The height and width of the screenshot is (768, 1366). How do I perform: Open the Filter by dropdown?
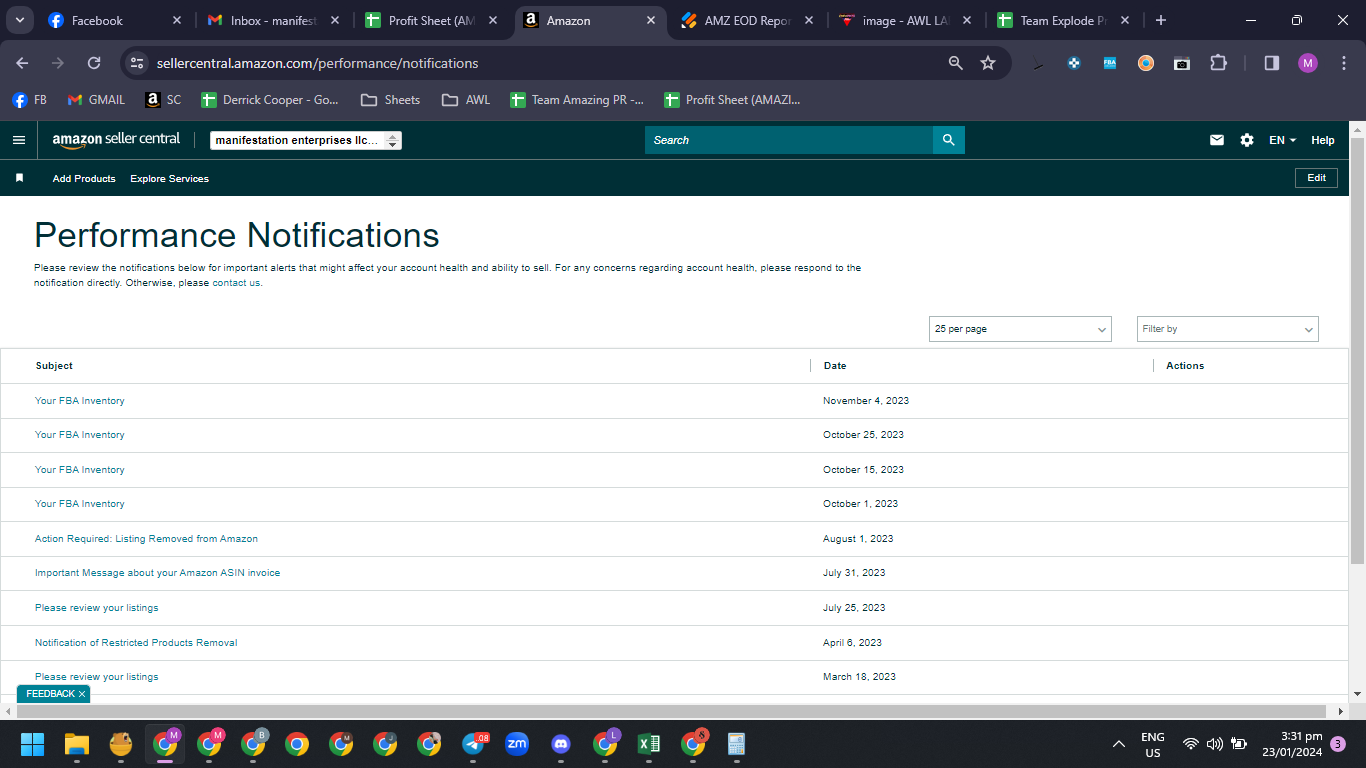tap(1228, 329)
